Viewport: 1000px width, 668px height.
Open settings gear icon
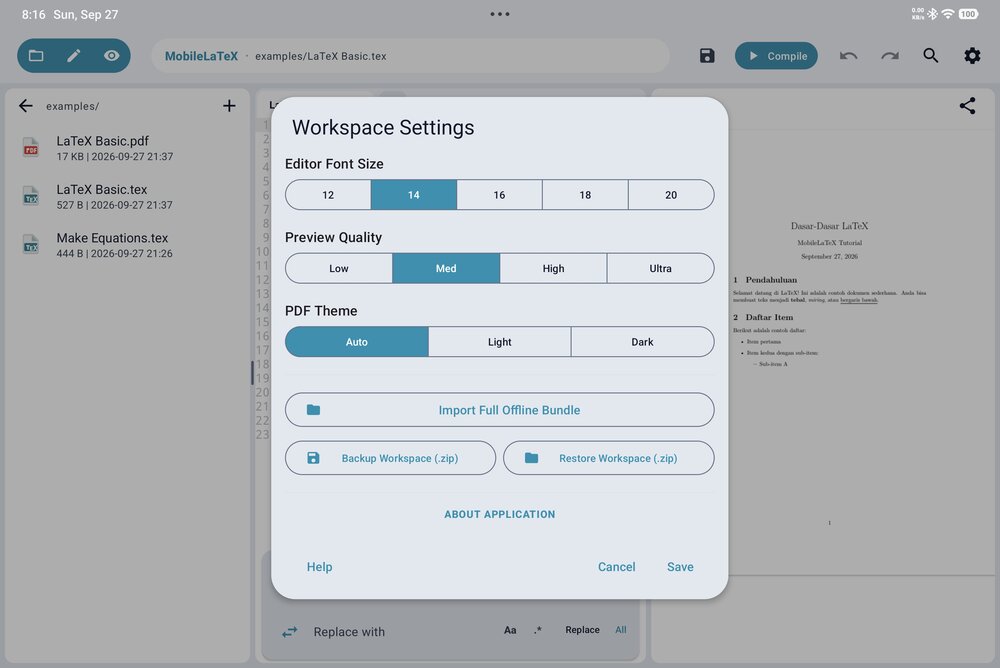(972, 56)
